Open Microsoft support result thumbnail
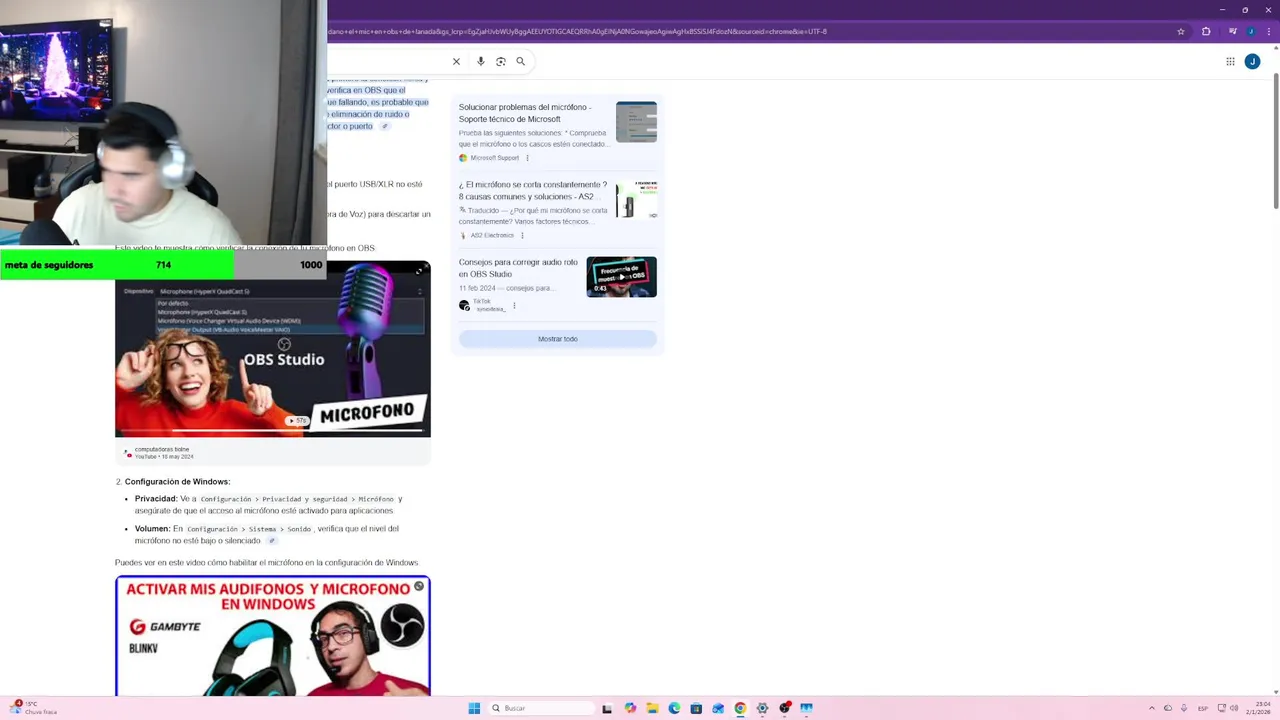1280x720 pixels. [636, 122]
